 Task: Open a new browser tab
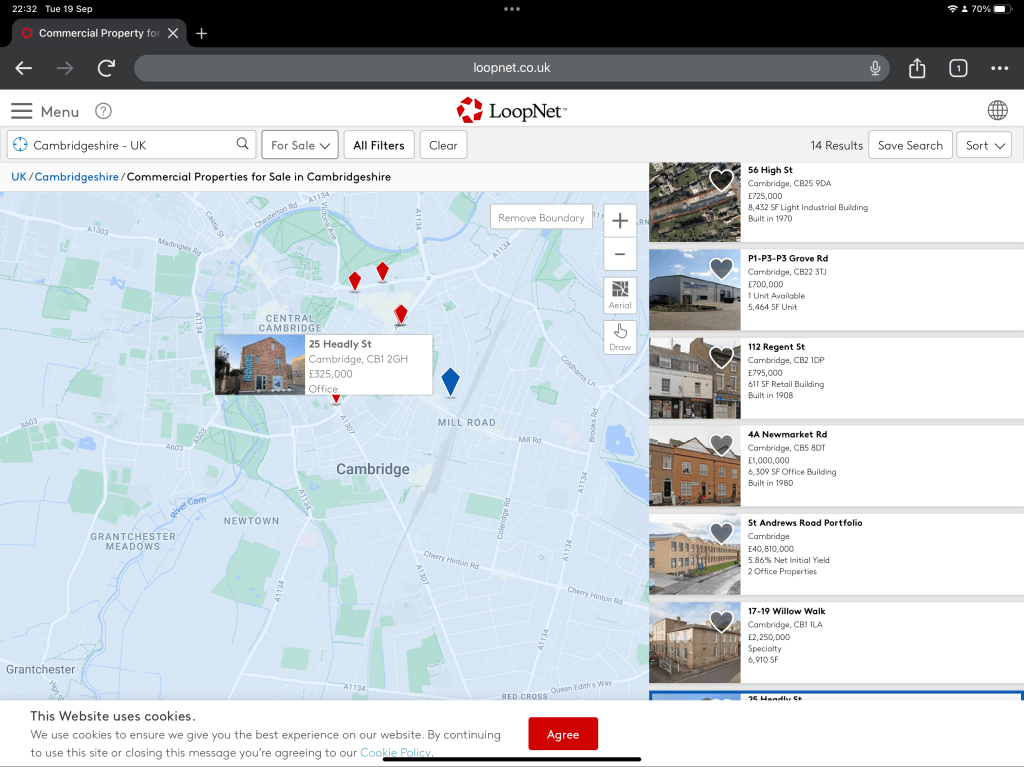point(202,33)
